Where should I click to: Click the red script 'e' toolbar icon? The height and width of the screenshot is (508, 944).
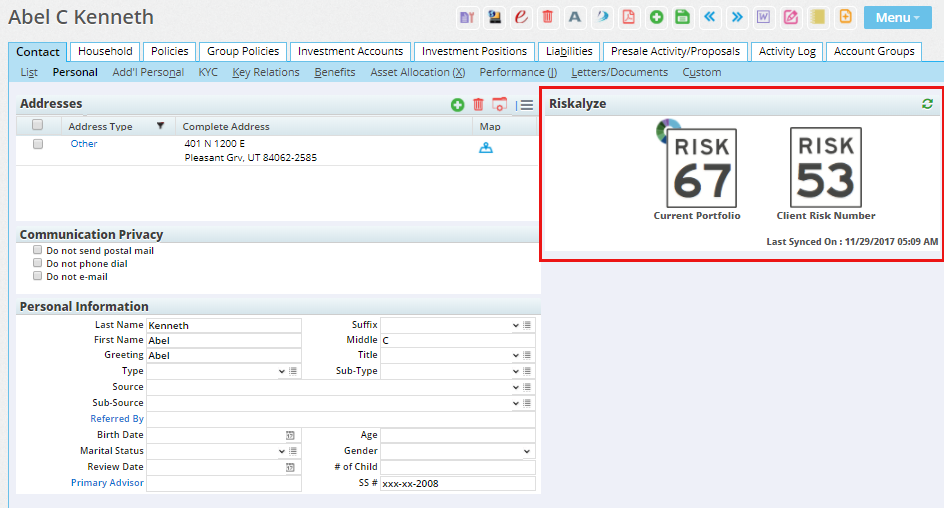coord(521,17)
